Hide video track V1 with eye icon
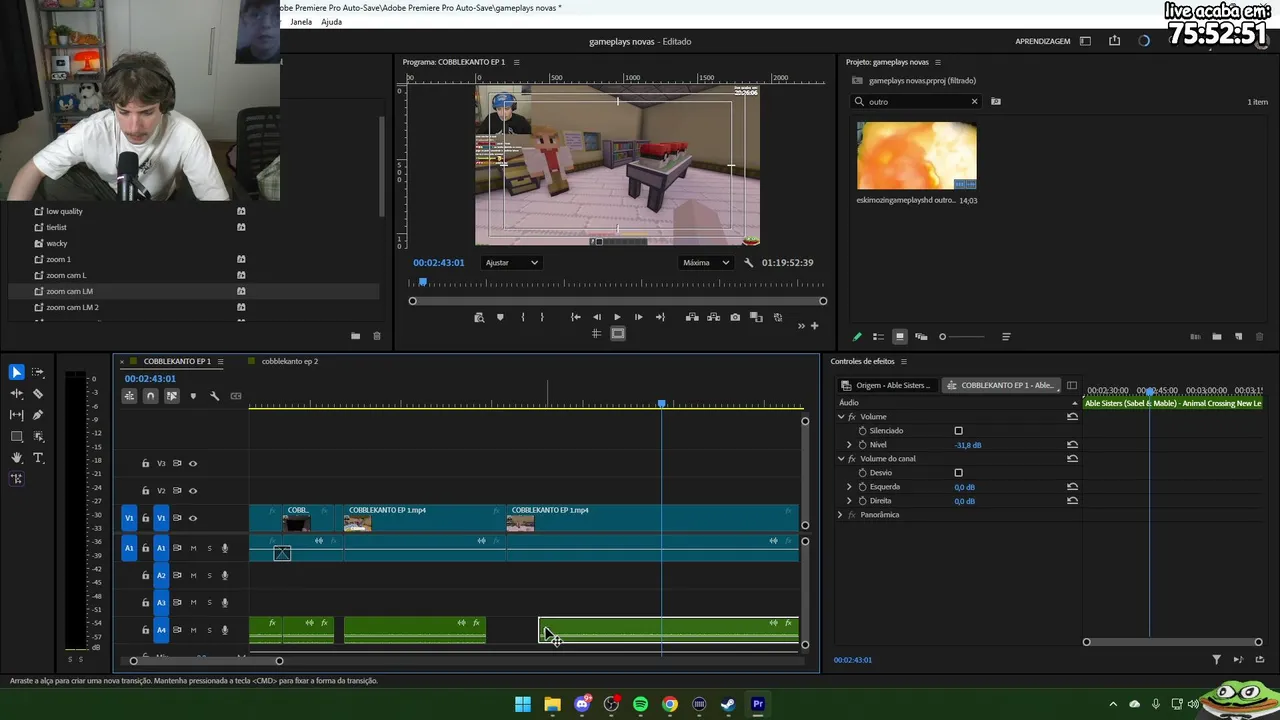 click(193, 518)
